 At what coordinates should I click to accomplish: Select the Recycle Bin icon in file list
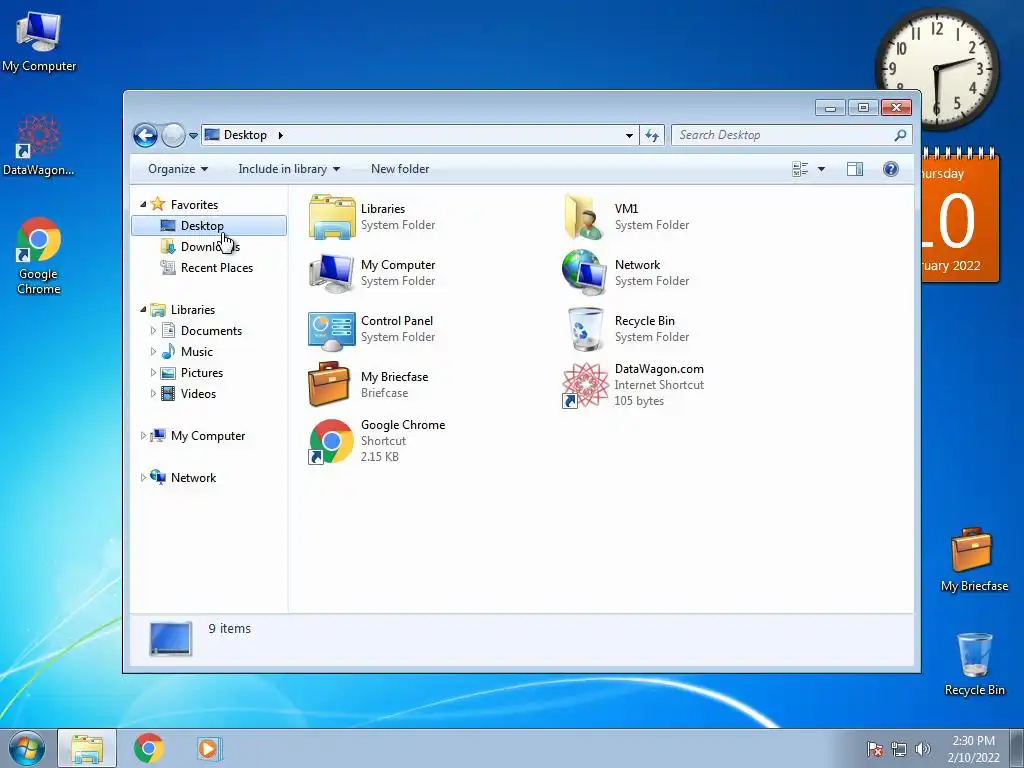585,330
